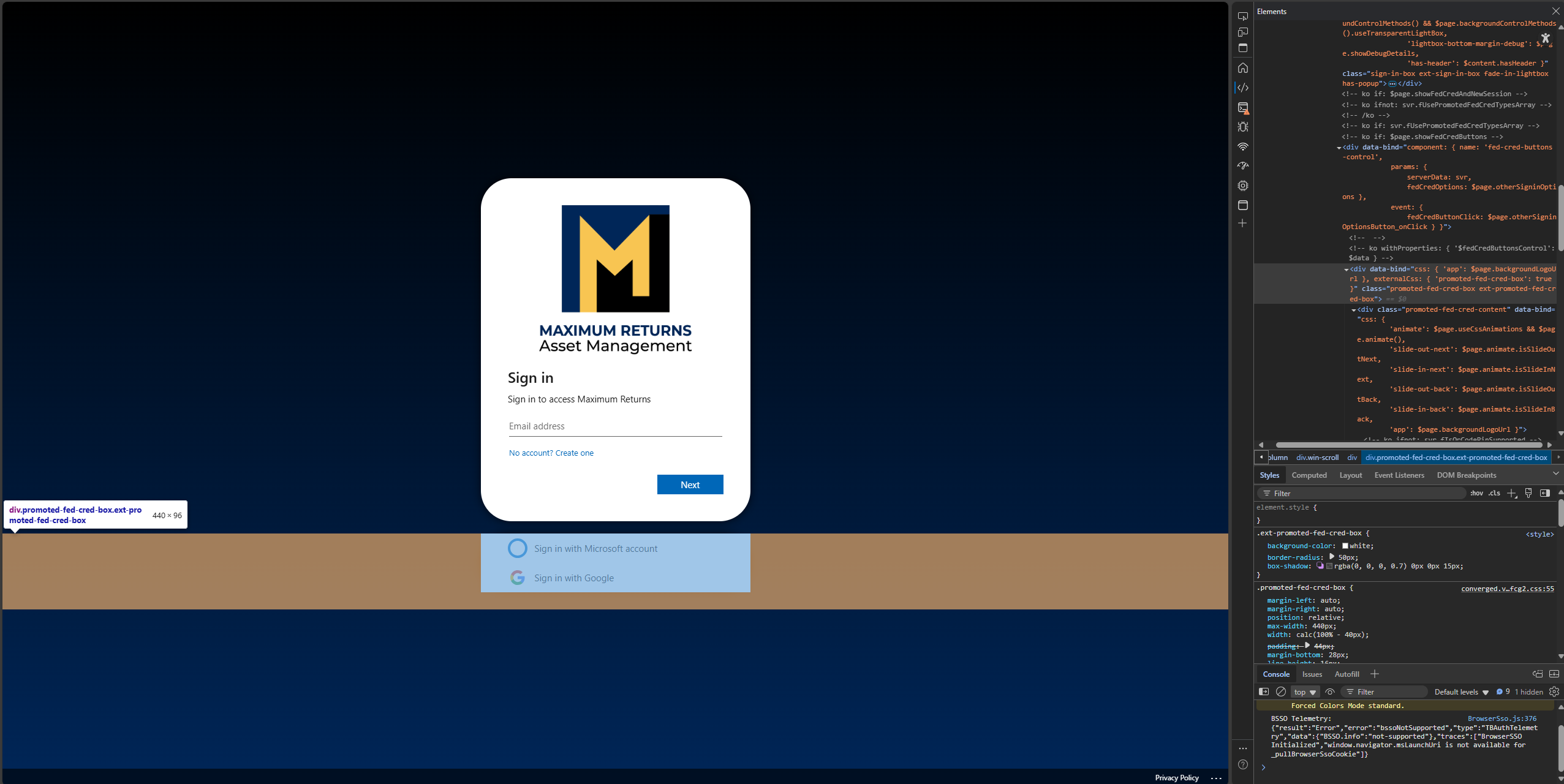Click the Next button
This screenshot has height=784, width=1564.
690,484
